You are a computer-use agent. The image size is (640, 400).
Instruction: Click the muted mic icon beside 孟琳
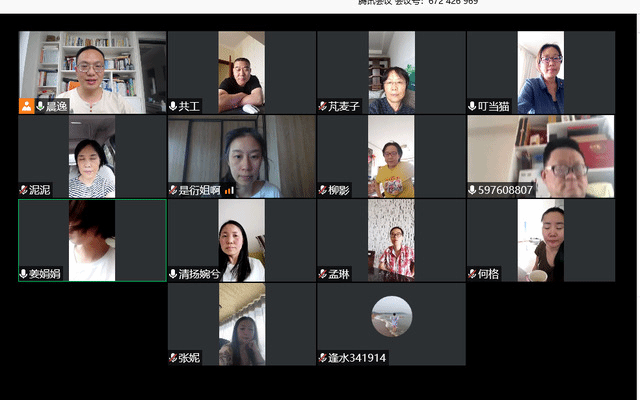point(322,274)
